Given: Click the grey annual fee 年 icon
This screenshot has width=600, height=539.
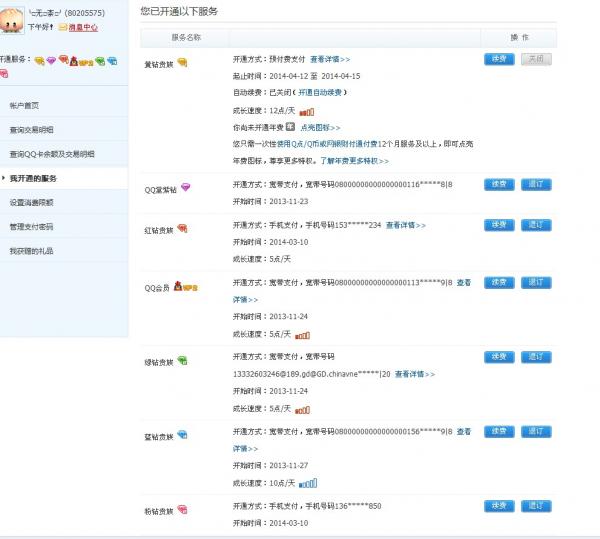Looking at the screenshot, I should tap(290, 127).
